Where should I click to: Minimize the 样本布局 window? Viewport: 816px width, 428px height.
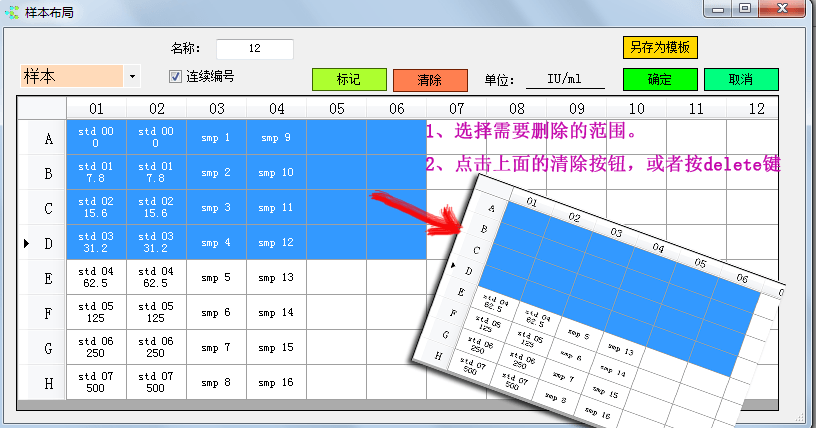pos(718,8)
